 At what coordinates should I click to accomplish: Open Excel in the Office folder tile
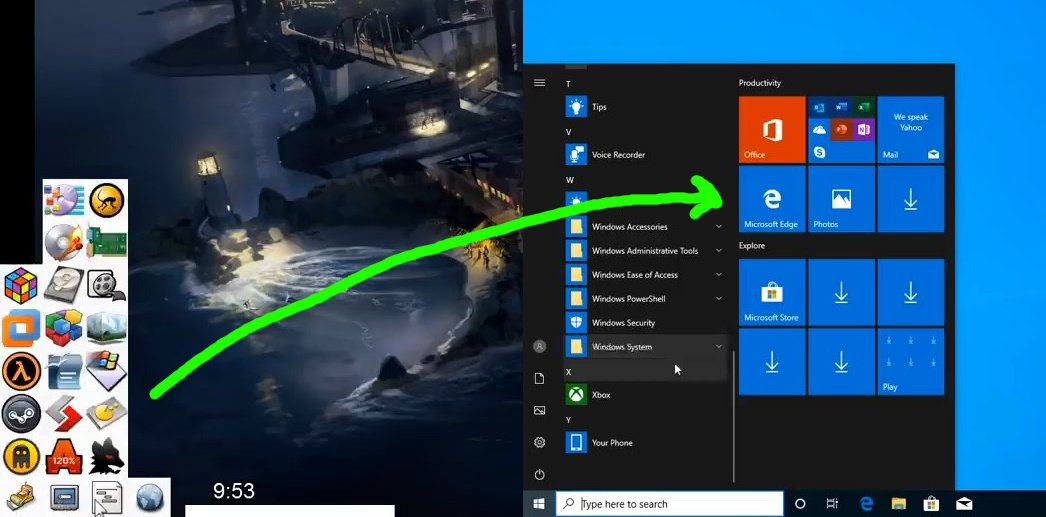pos(863,107)
